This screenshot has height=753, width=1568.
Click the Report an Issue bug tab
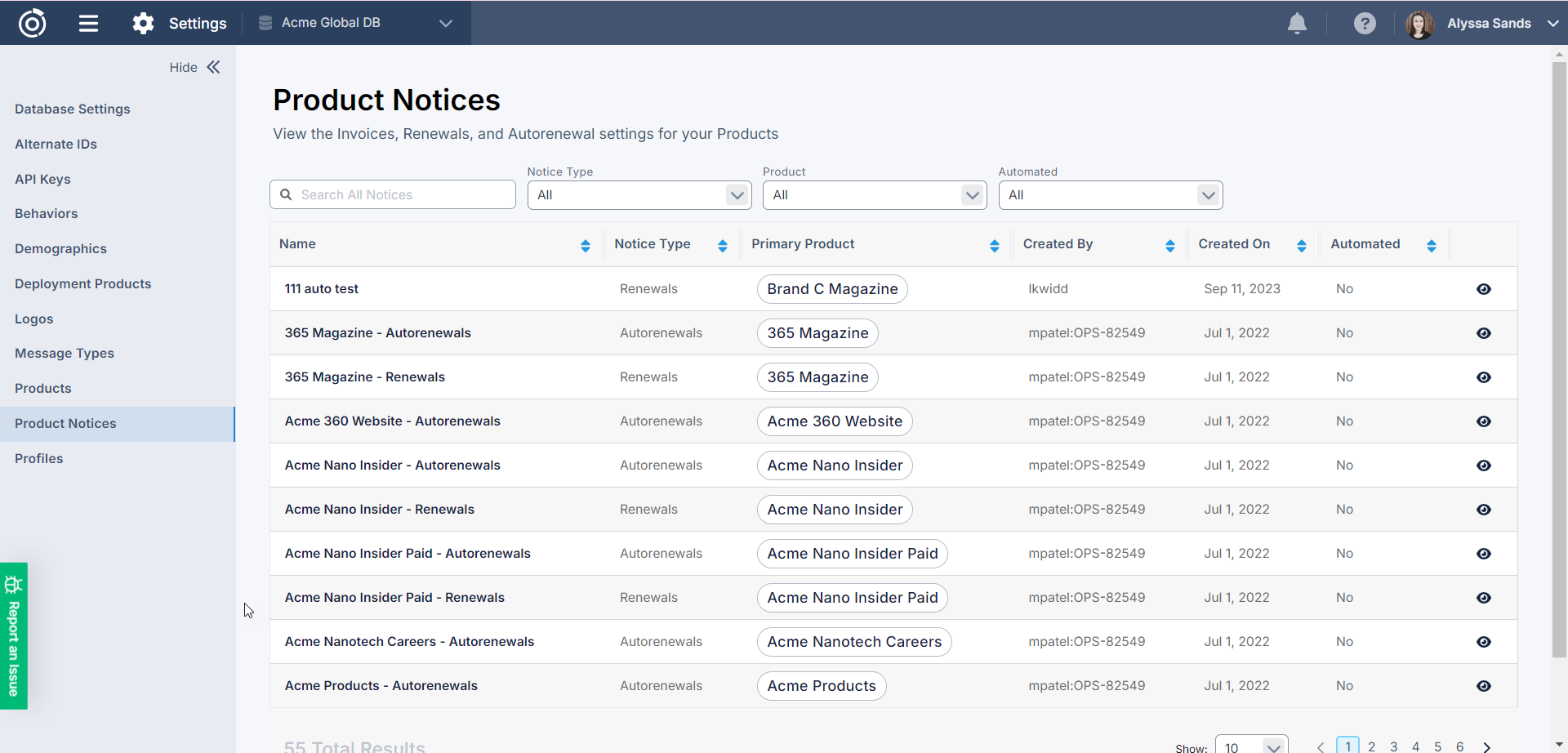pyautogui.click(x=14, y=635)
